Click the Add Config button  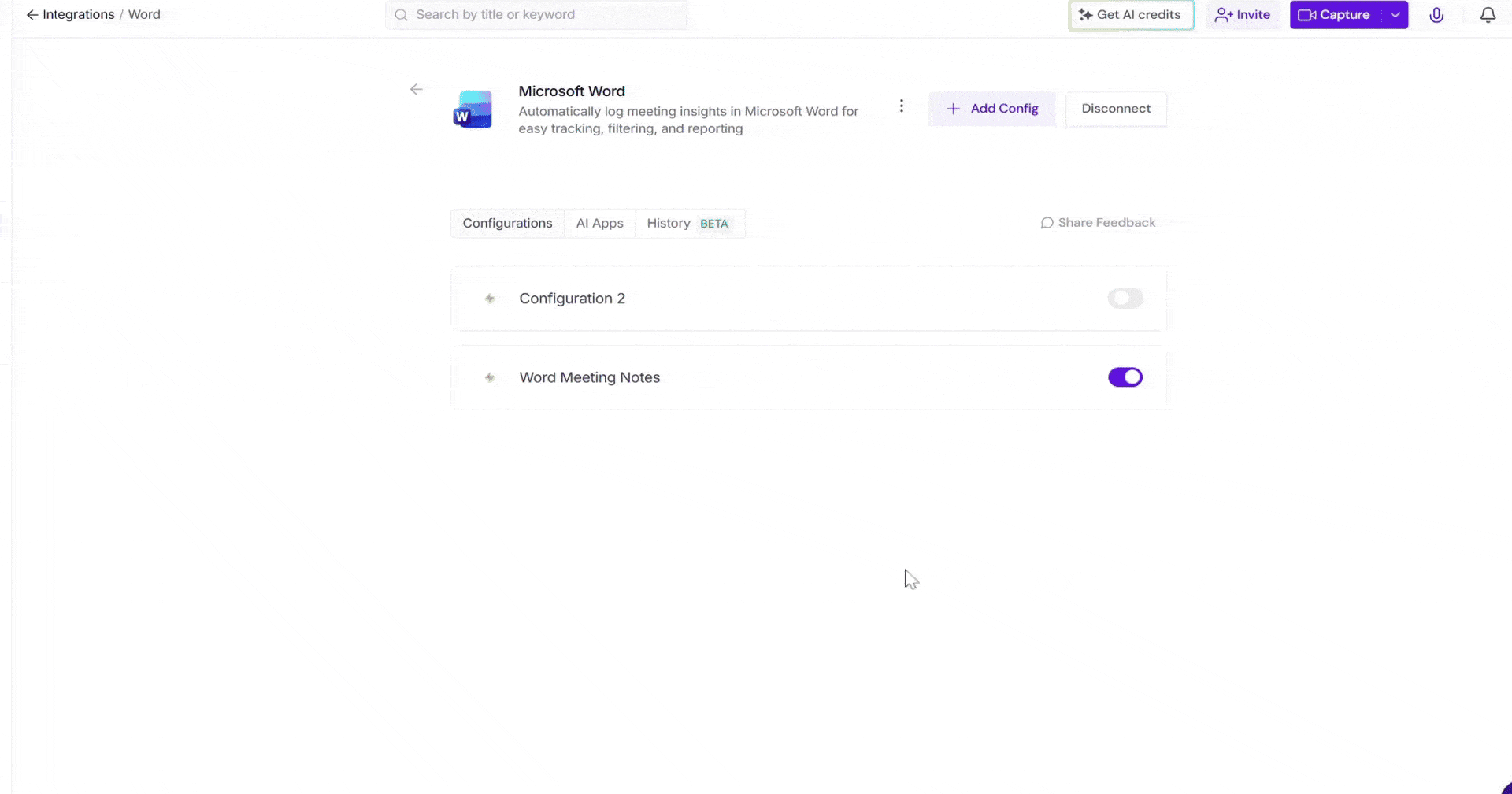[991, 109]
